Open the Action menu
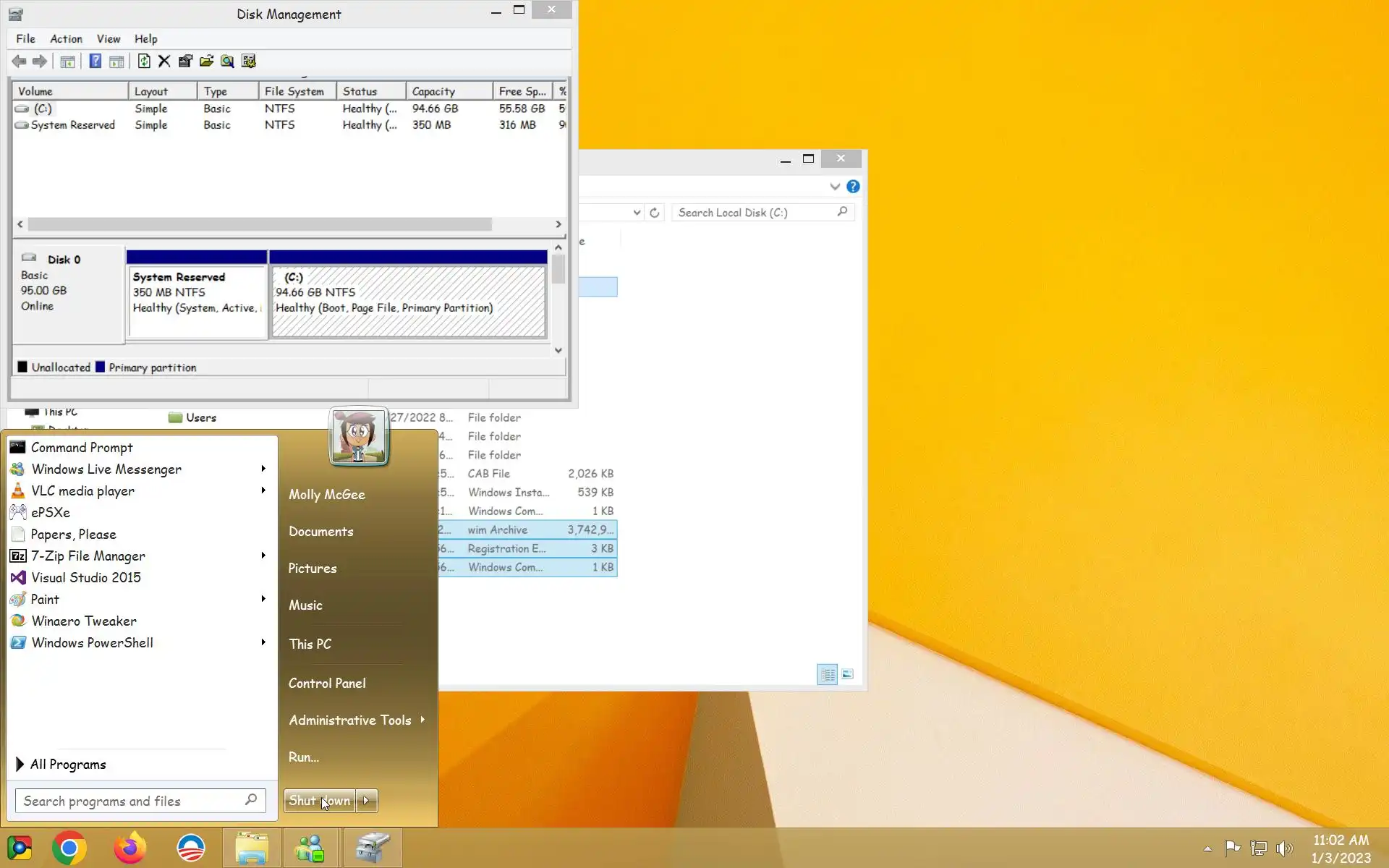The width and height of the screenshot is (1389, 868). point(66,39)
